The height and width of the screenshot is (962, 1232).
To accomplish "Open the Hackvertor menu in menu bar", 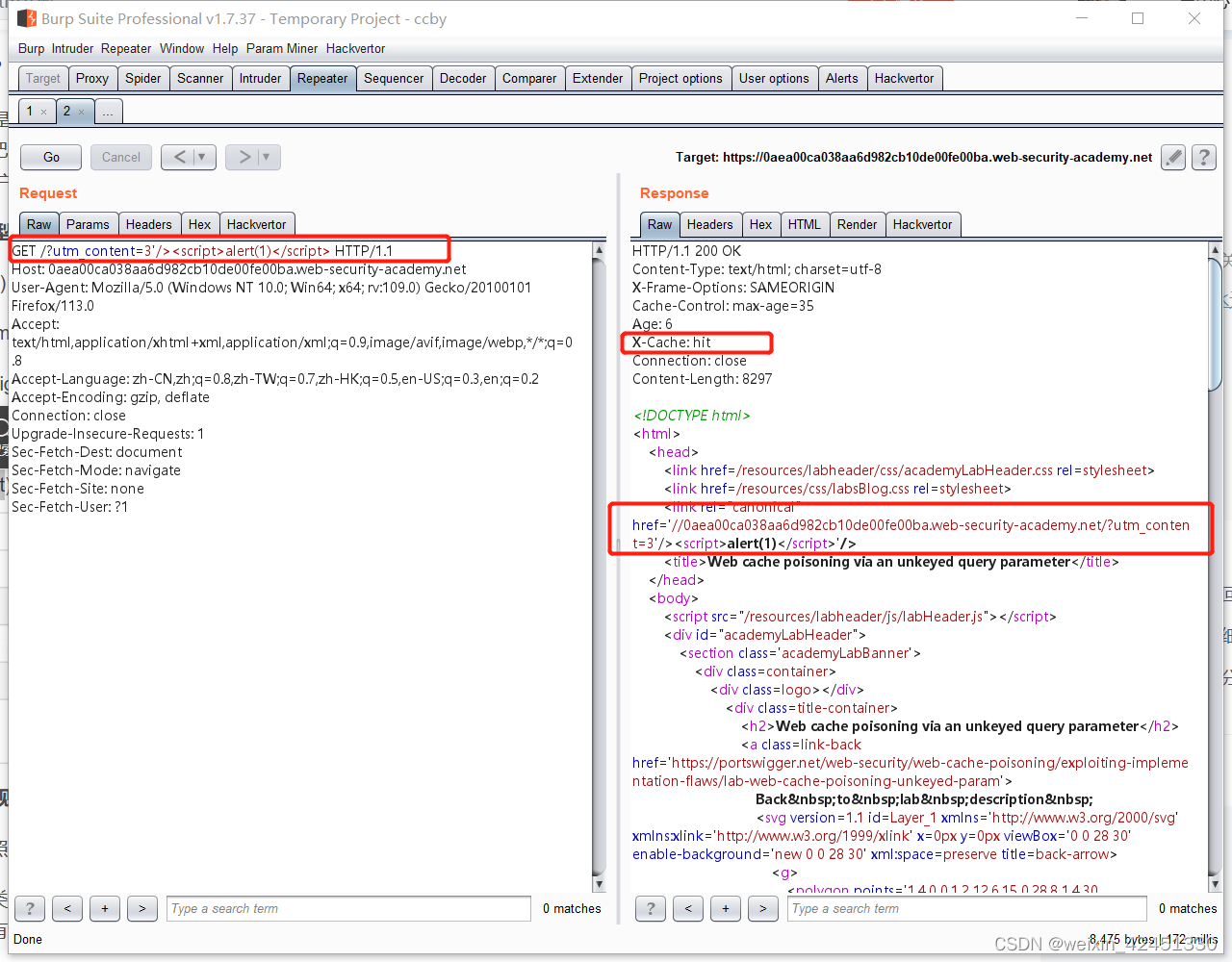I will [355, 48].
